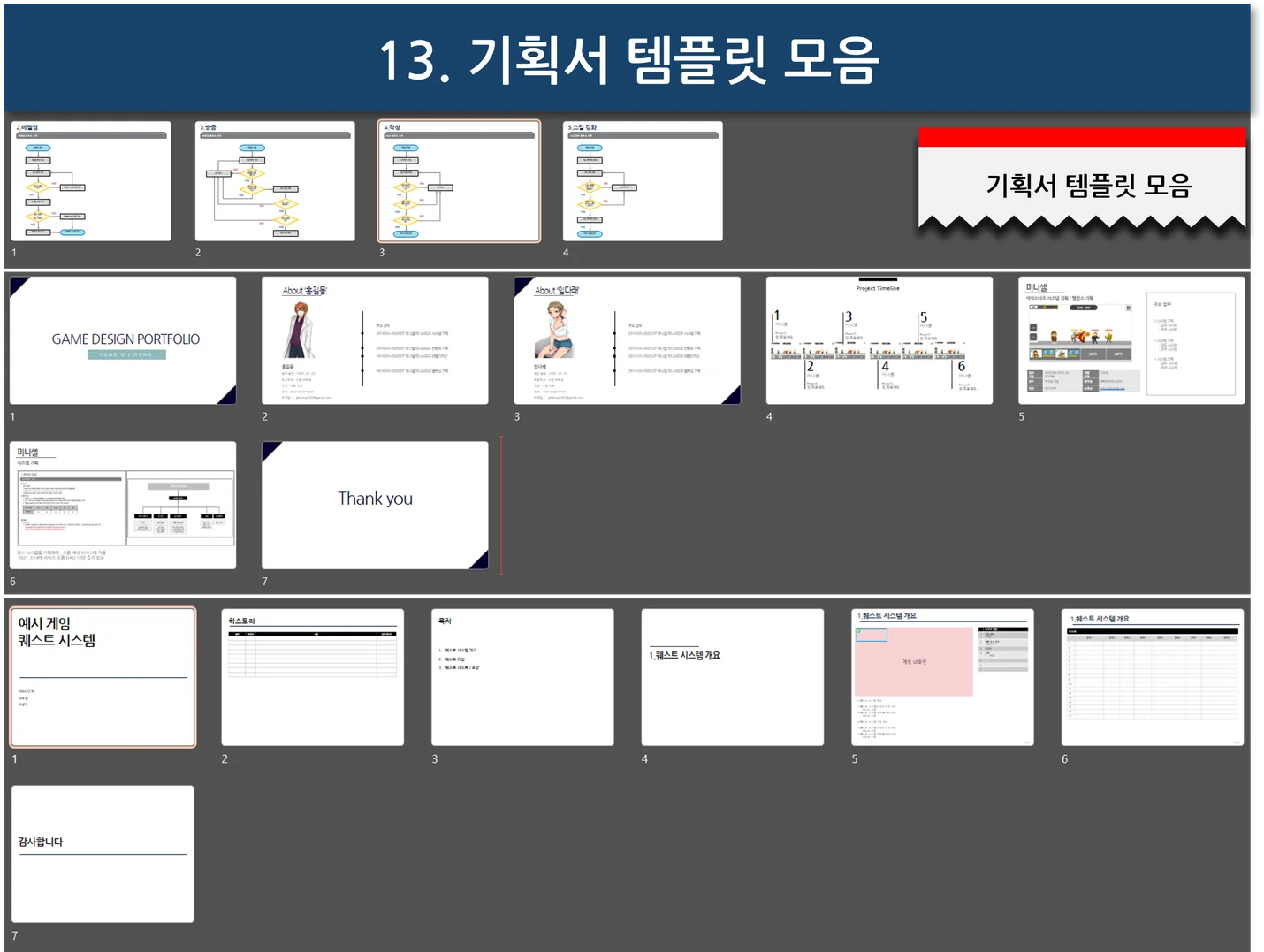The width and height of the screenshot is (1264, 952).
Task: Open the GAME DESIGN PORTFOLIO title slide
Action: pyautogui.click(x=123, y=339)
